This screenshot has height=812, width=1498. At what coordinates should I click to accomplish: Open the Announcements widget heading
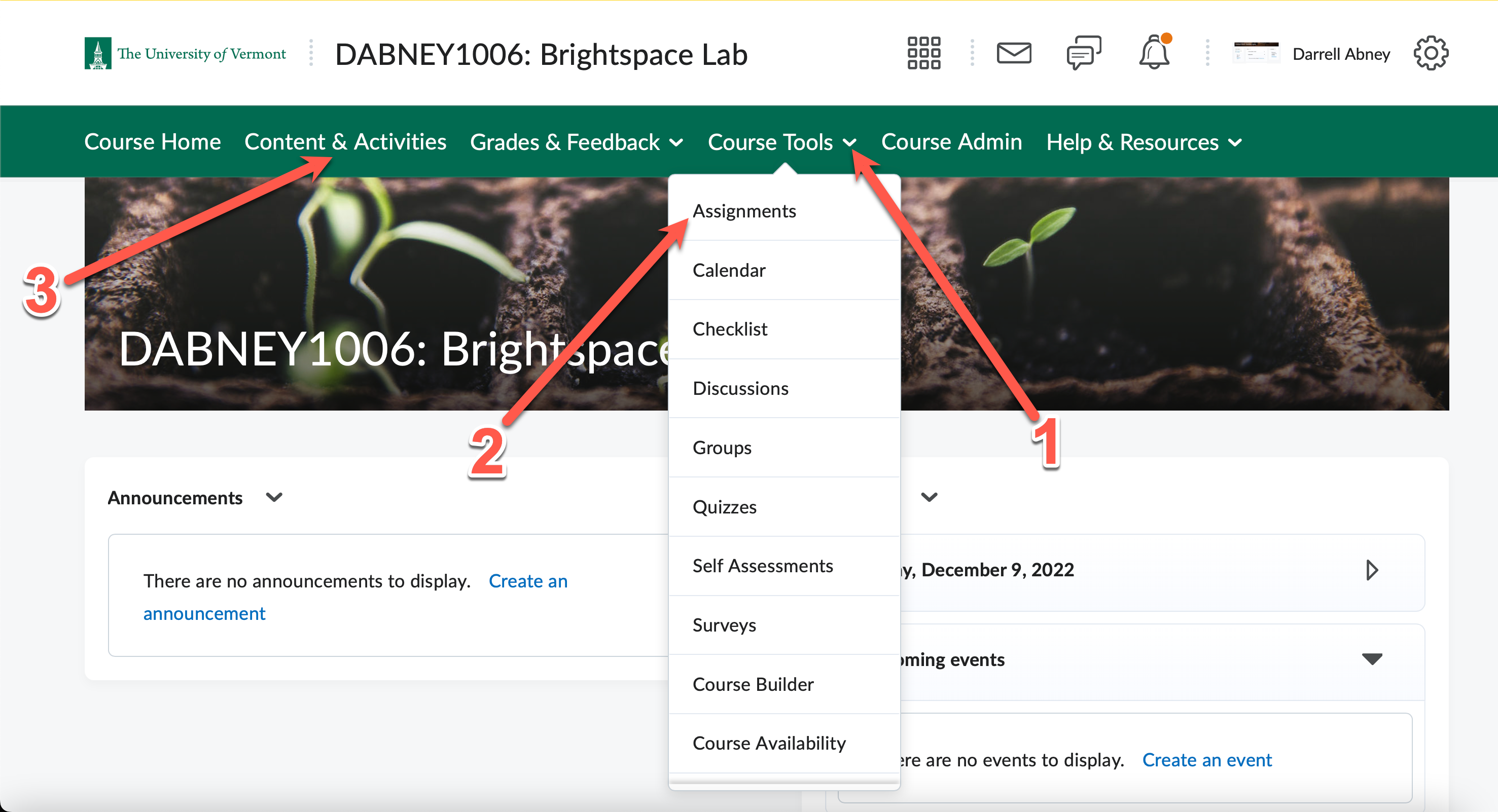(175, 498)
